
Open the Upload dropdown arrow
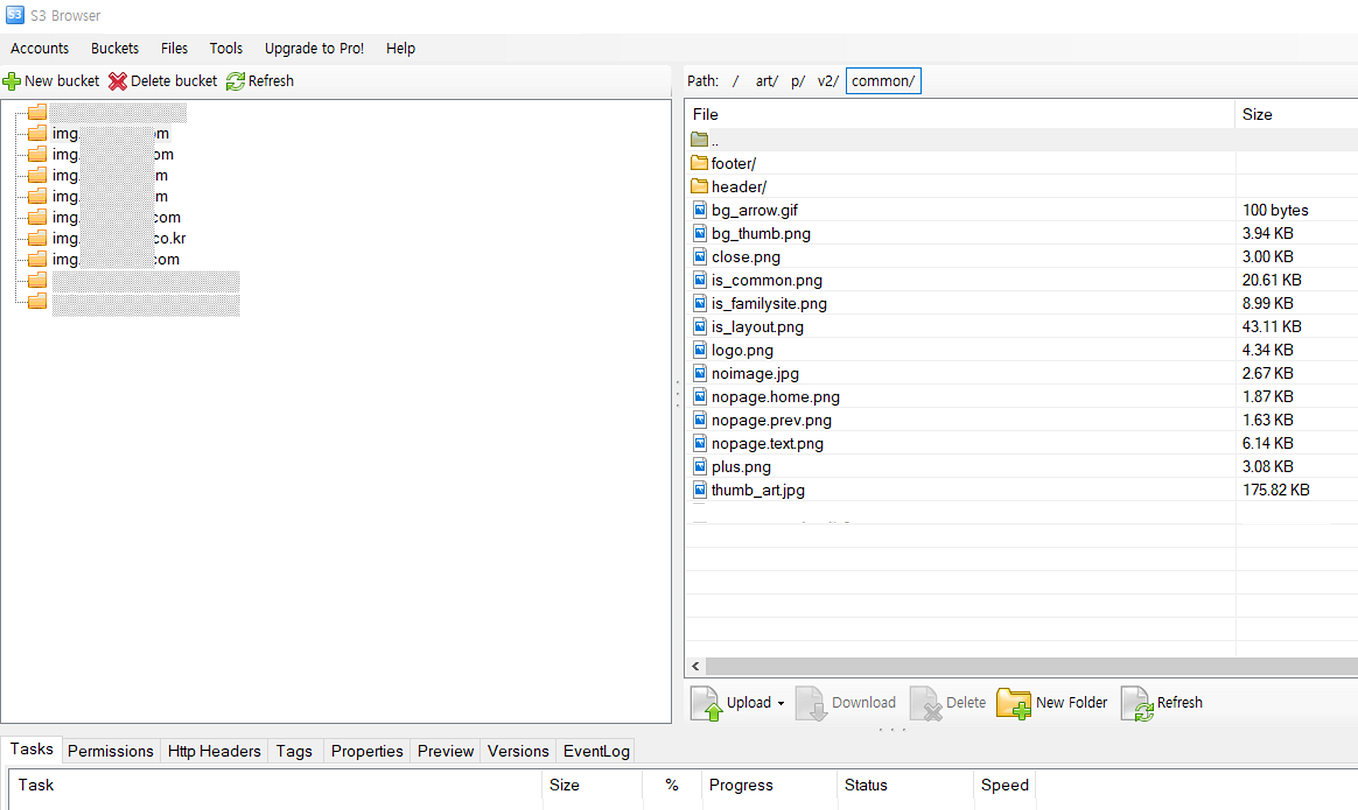pos(779,702)
